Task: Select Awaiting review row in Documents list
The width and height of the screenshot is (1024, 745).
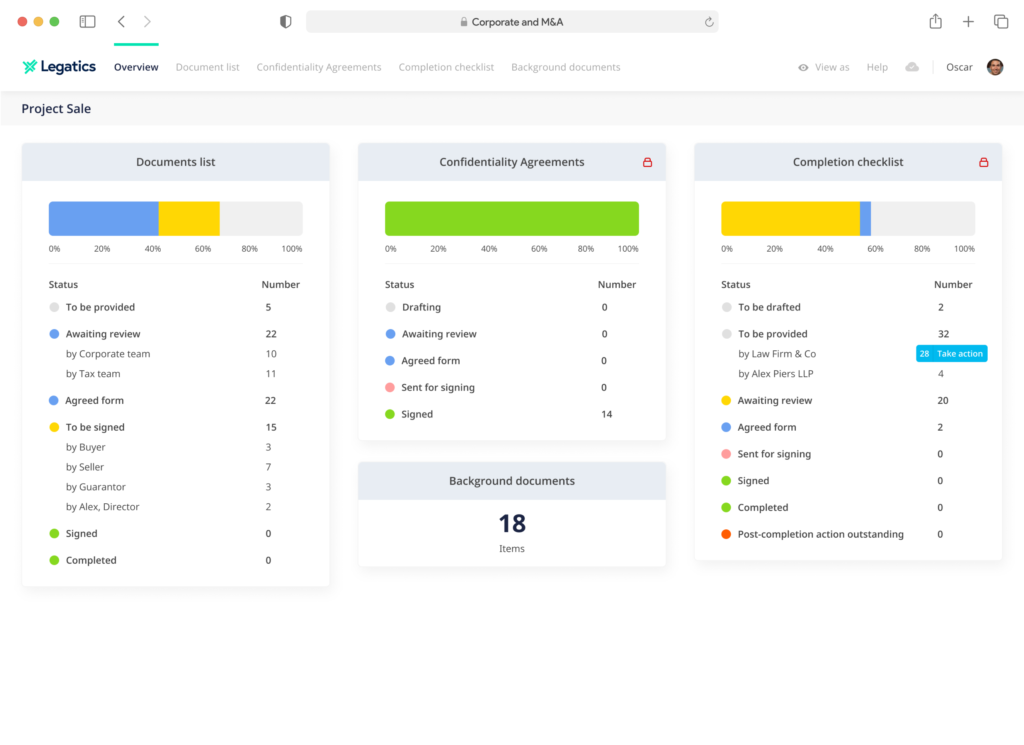Action: click(x=176, y=334)
